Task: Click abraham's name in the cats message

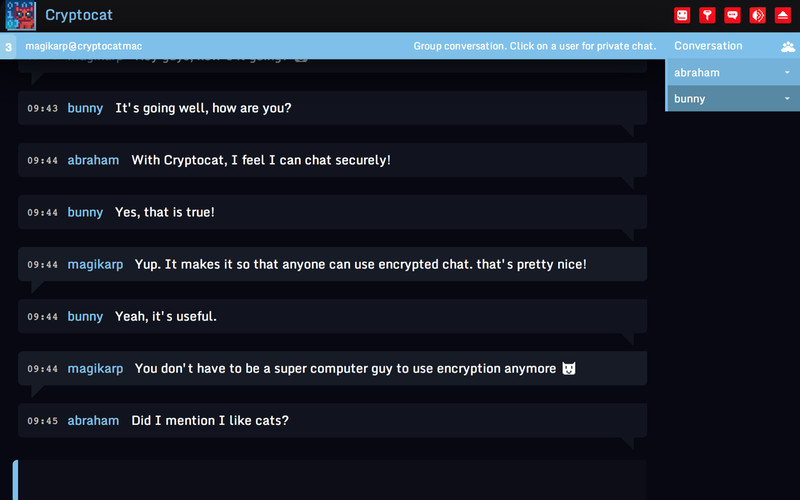Action: pos(93,420)
